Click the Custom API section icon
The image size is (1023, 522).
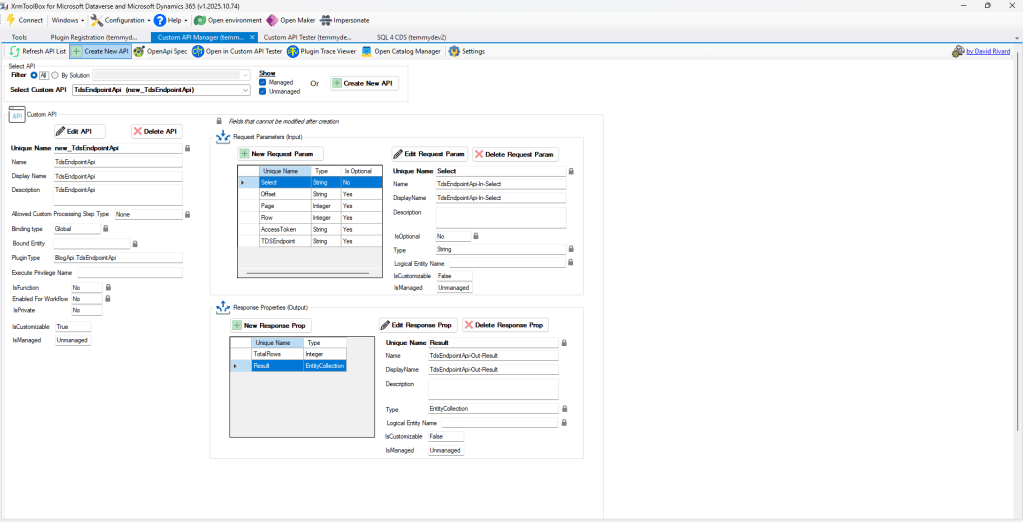[x=17, y=115]
